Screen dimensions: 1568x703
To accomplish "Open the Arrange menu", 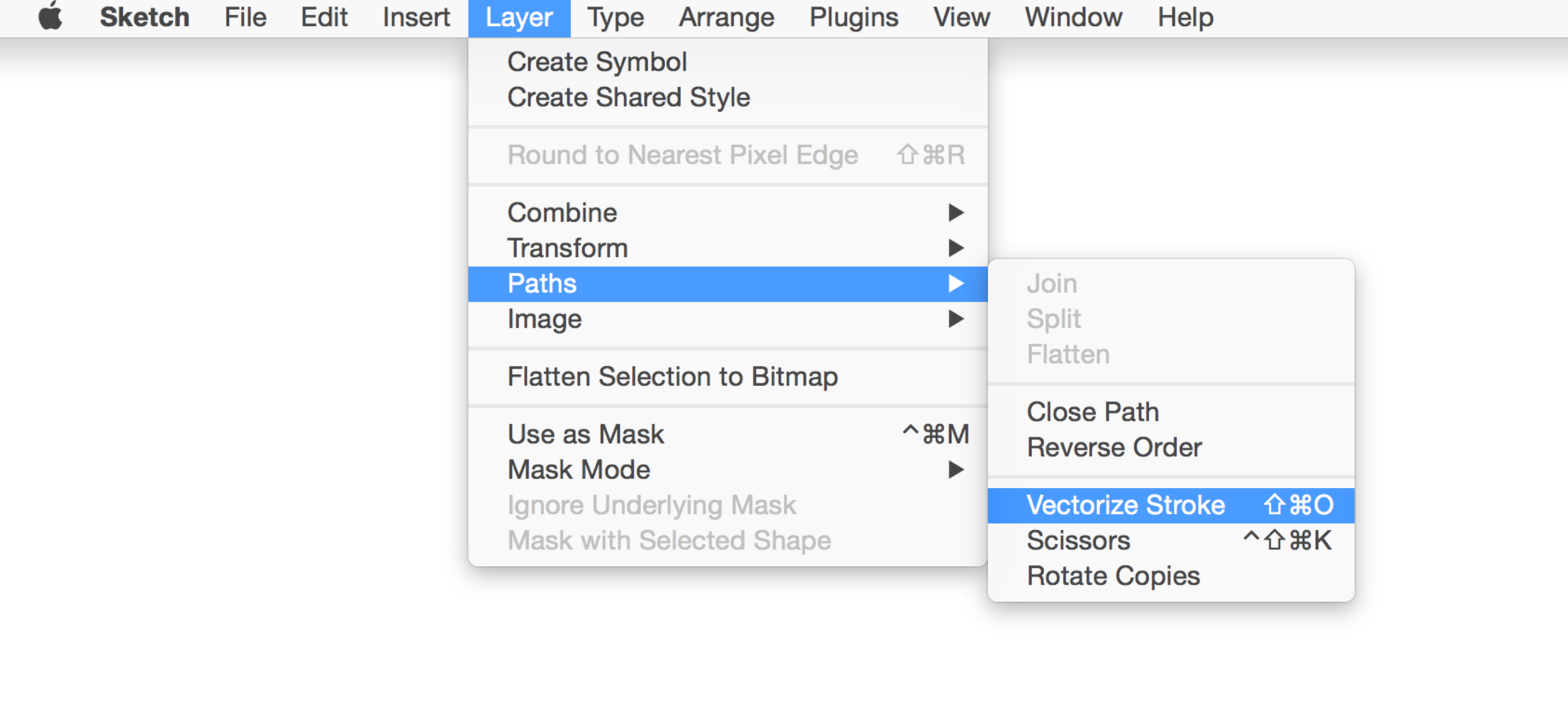I will [727, 17].
